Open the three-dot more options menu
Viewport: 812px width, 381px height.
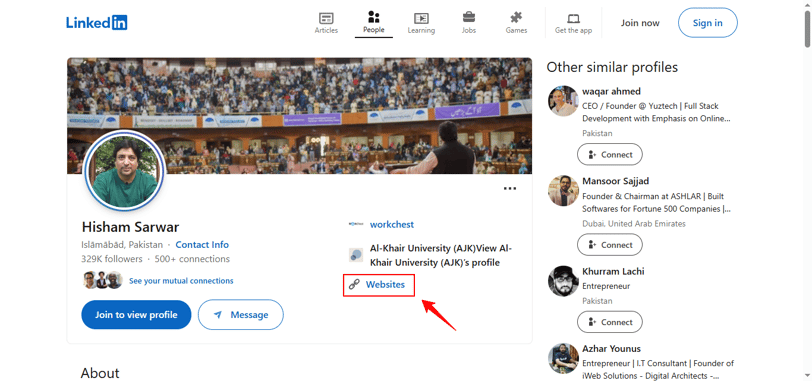pyautogui.click(x=510, y=188)
